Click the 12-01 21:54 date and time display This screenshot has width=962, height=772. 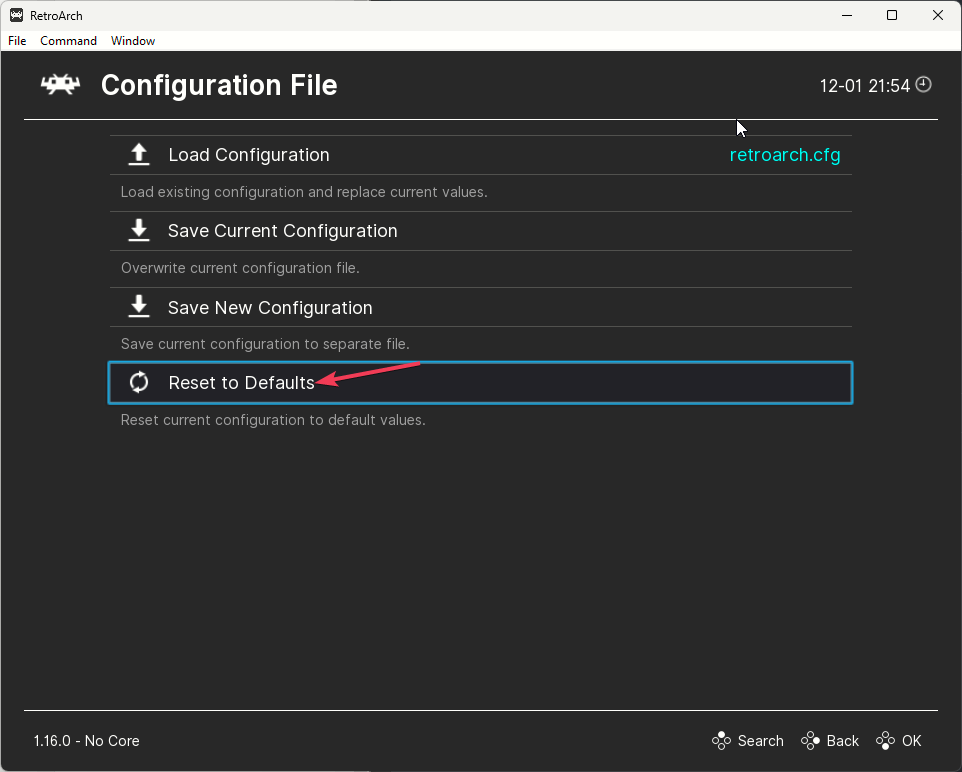pyautogui.click(x=865, y=86)
